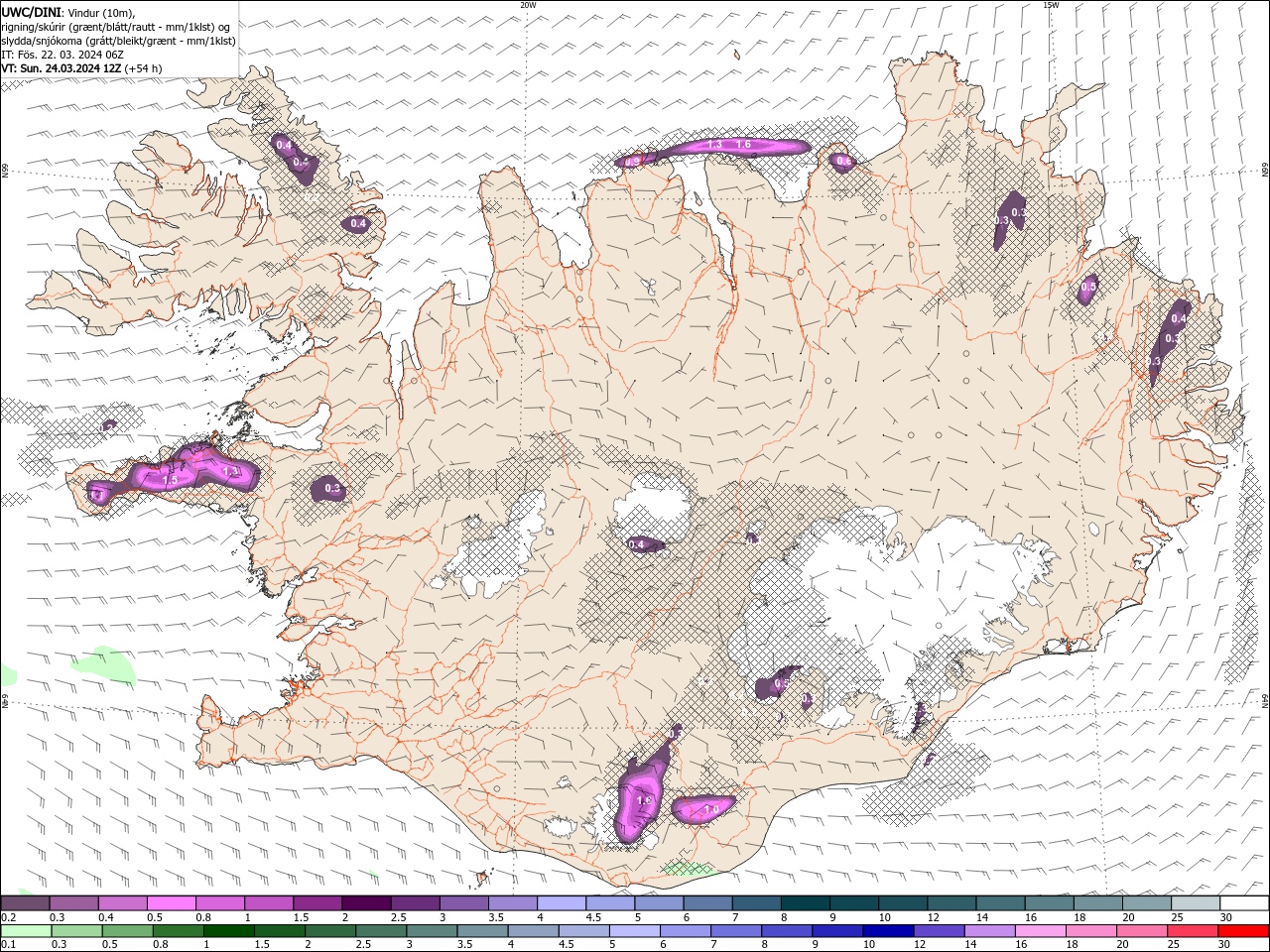Click the 4.5 label in top legend row
Image resolution: width=1270 pixels, height=952 pixels.
(593, 917)
